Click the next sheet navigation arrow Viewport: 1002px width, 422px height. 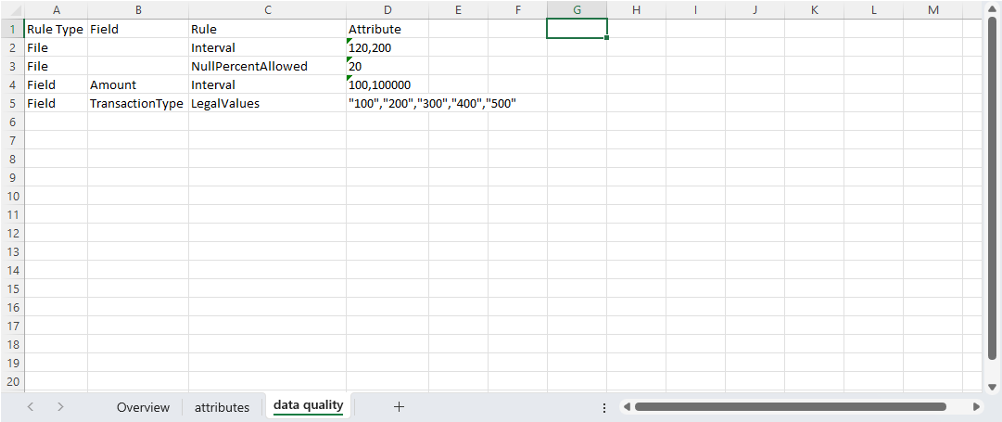tap(61, 407)
